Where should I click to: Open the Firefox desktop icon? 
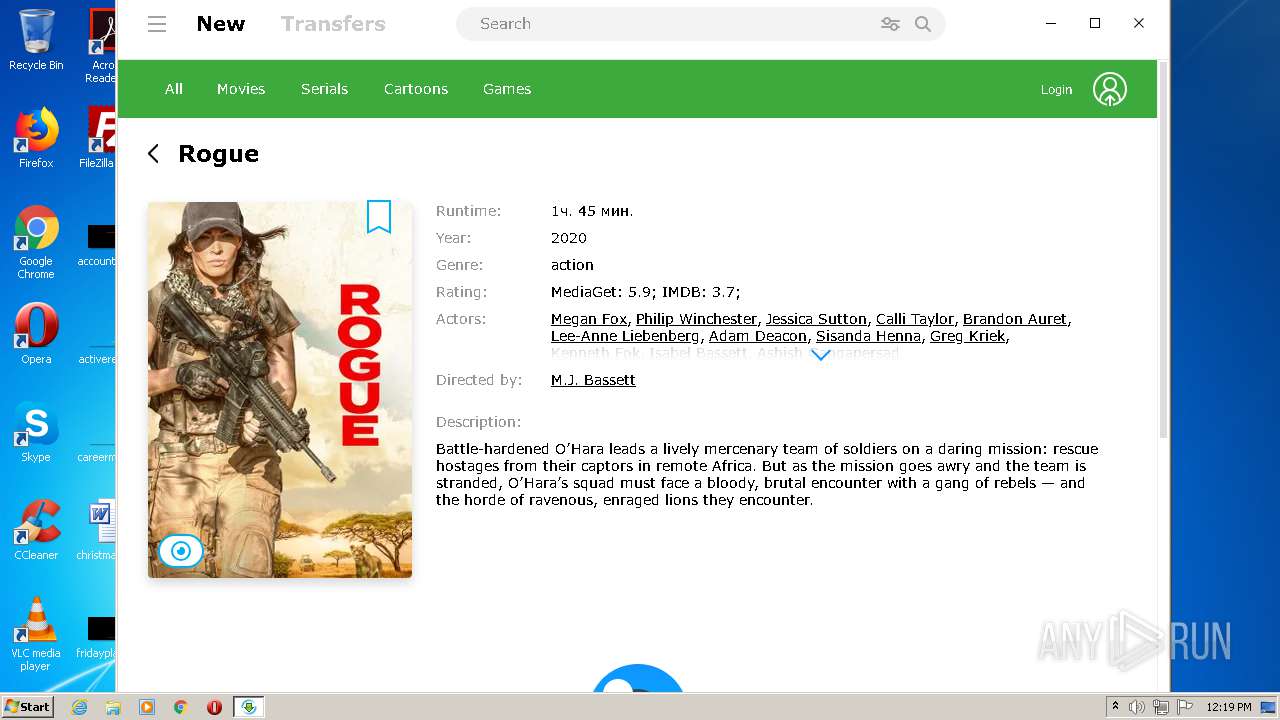[36, 138]
